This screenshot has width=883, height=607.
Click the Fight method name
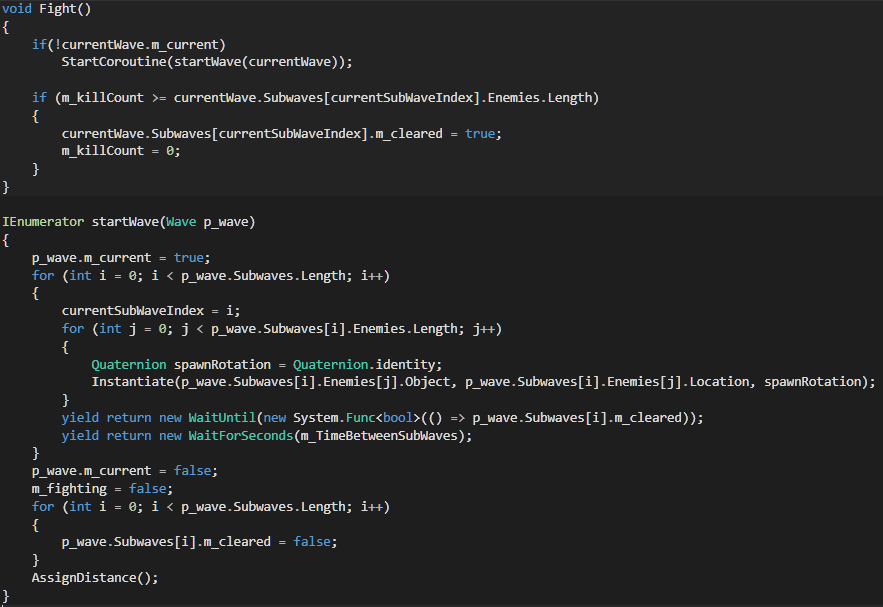coord(56,8)
